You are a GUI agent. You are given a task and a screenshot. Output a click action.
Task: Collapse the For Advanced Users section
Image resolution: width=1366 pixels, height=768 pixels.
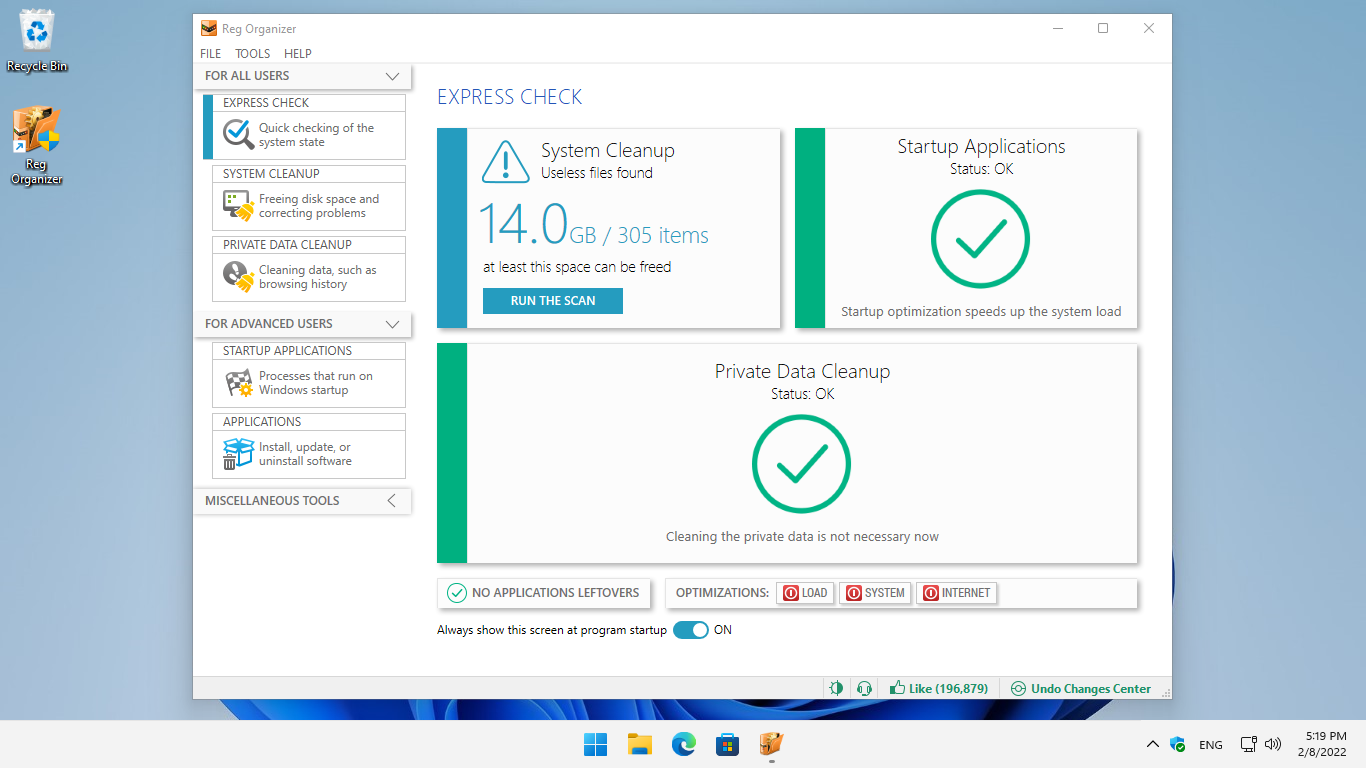click(392, 324)
